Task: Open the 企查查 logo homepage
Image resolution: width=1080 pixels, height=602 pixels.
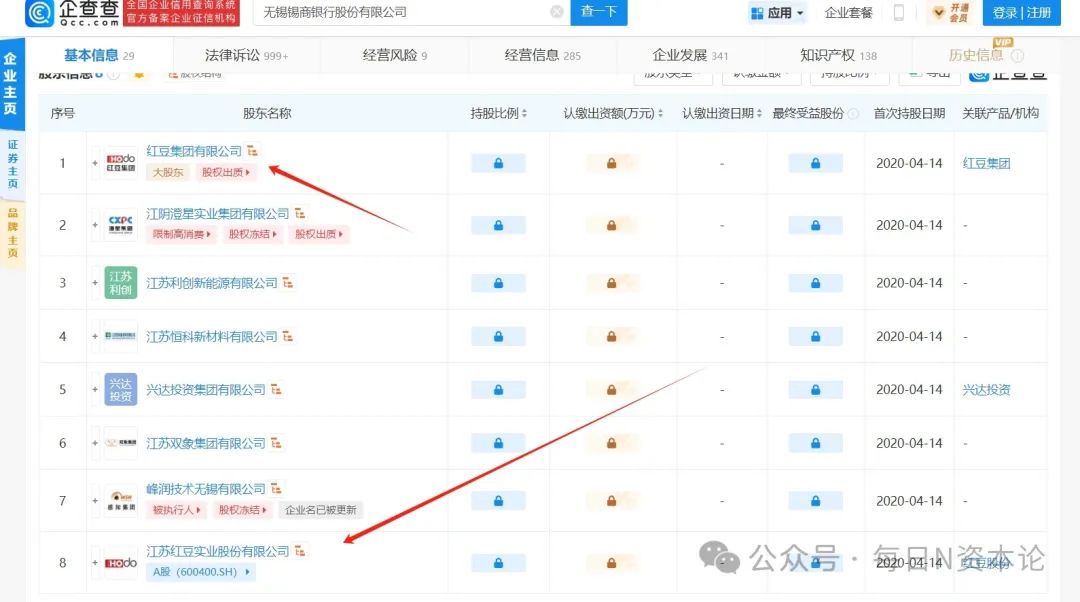Action: [72, 12]
